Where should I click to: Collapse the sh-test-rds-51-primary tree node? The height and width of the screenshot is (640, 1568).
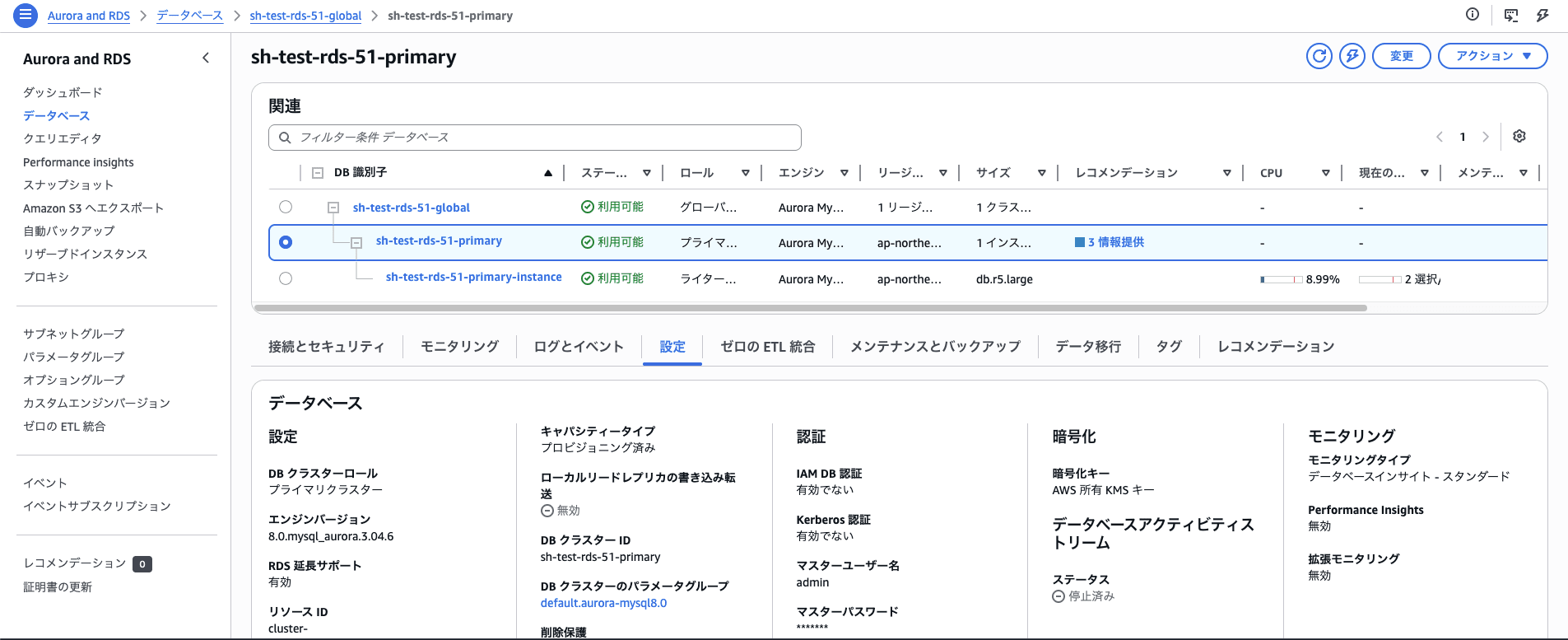pyautogui.click(x=356, y=242)
